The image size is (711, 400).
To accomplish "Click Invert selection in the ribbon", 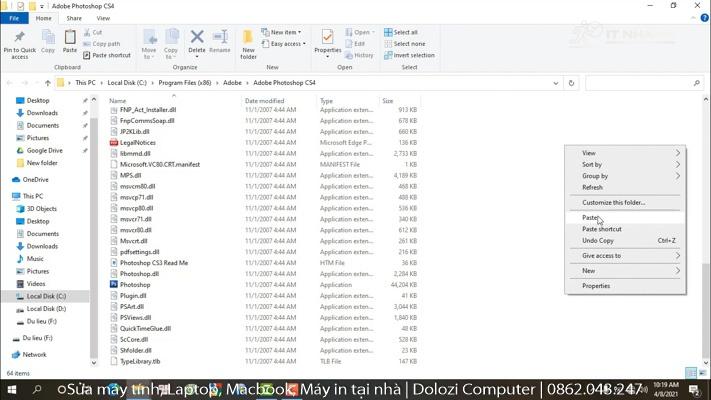I will pos(413,55).
